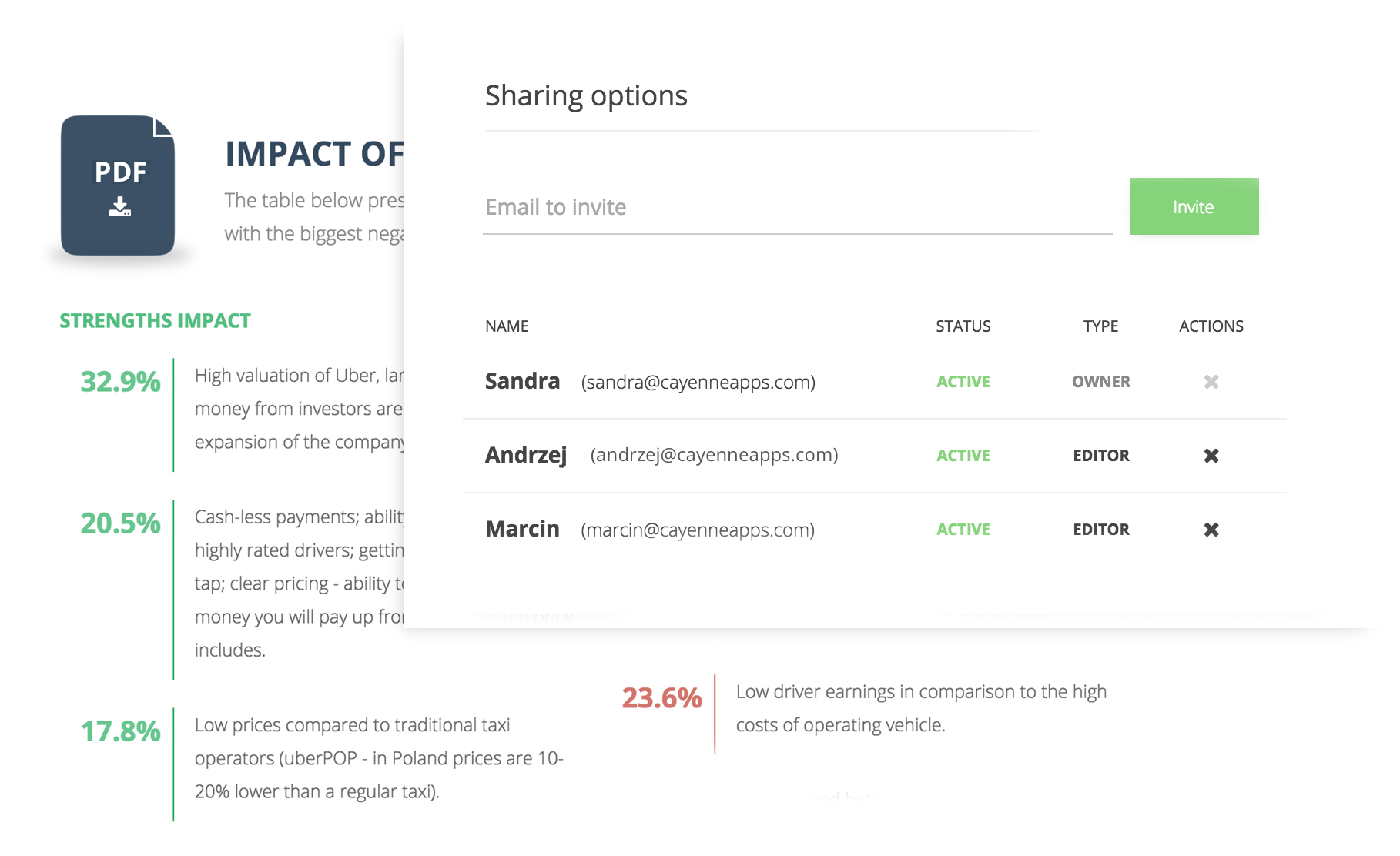Click Andrzej's EDITOR type label
Image resolution: width=1400 pixels, height=856 pixels.
[x=1100, y=456]
